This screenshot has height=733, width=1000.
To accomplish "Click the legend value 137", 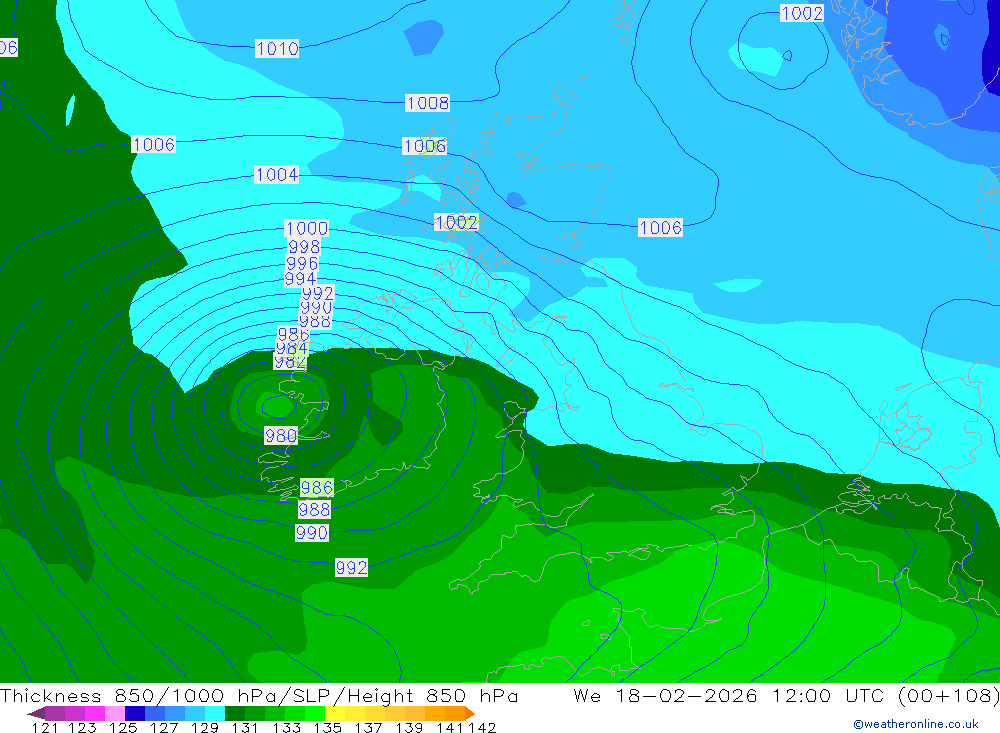I will (x=368, y=728).
